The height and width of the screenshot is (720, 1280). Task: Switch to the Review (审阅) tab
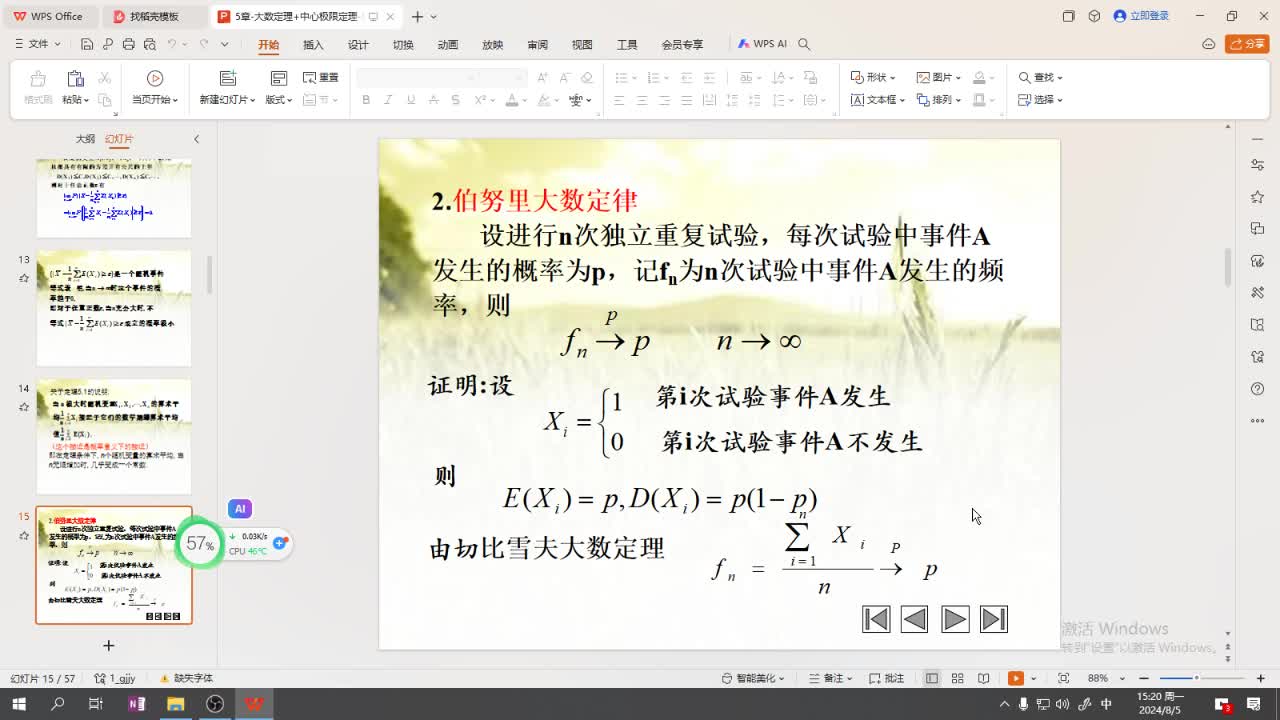538,45
